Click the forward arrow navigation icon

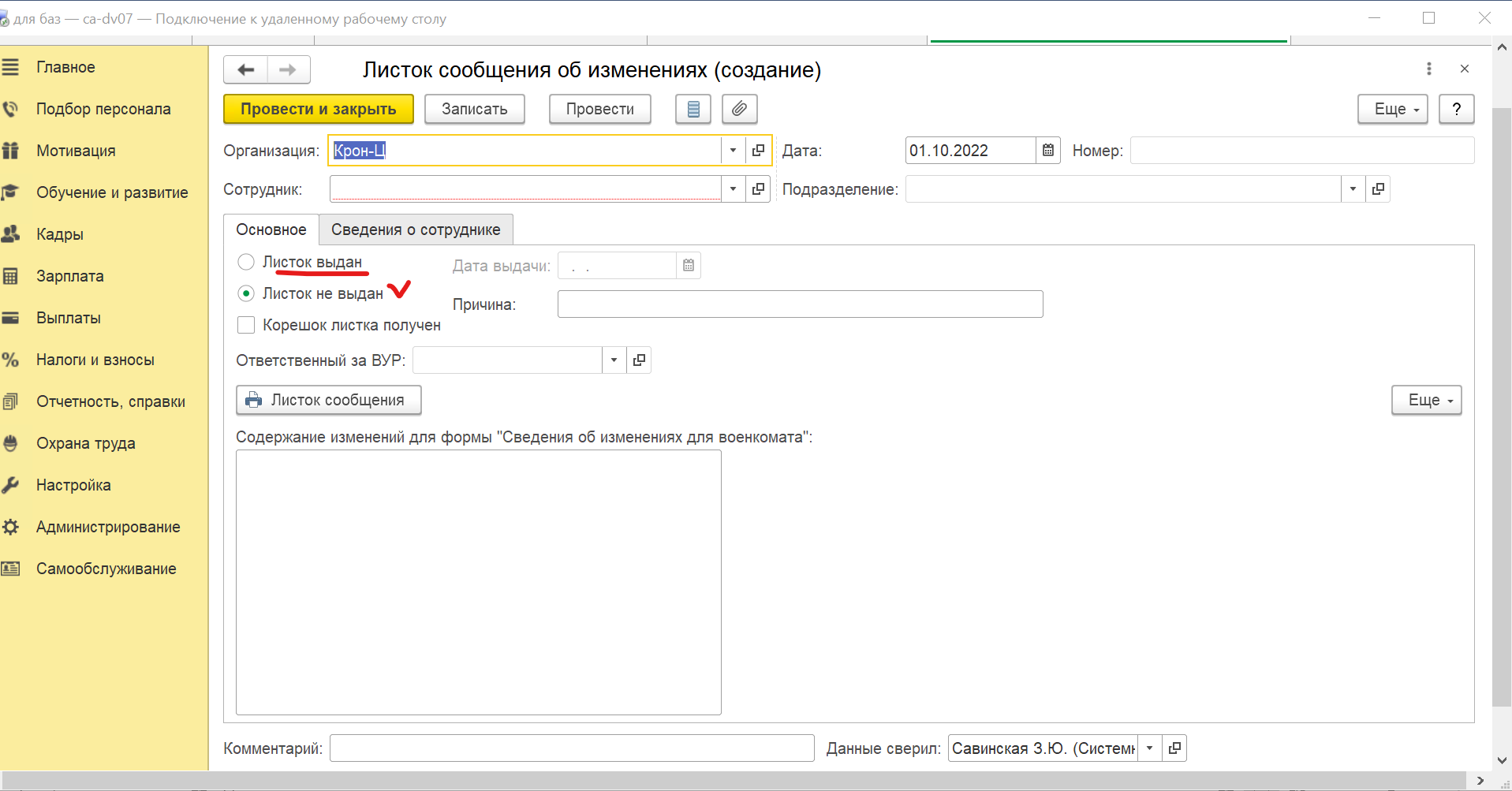click(x=288, y=70)
